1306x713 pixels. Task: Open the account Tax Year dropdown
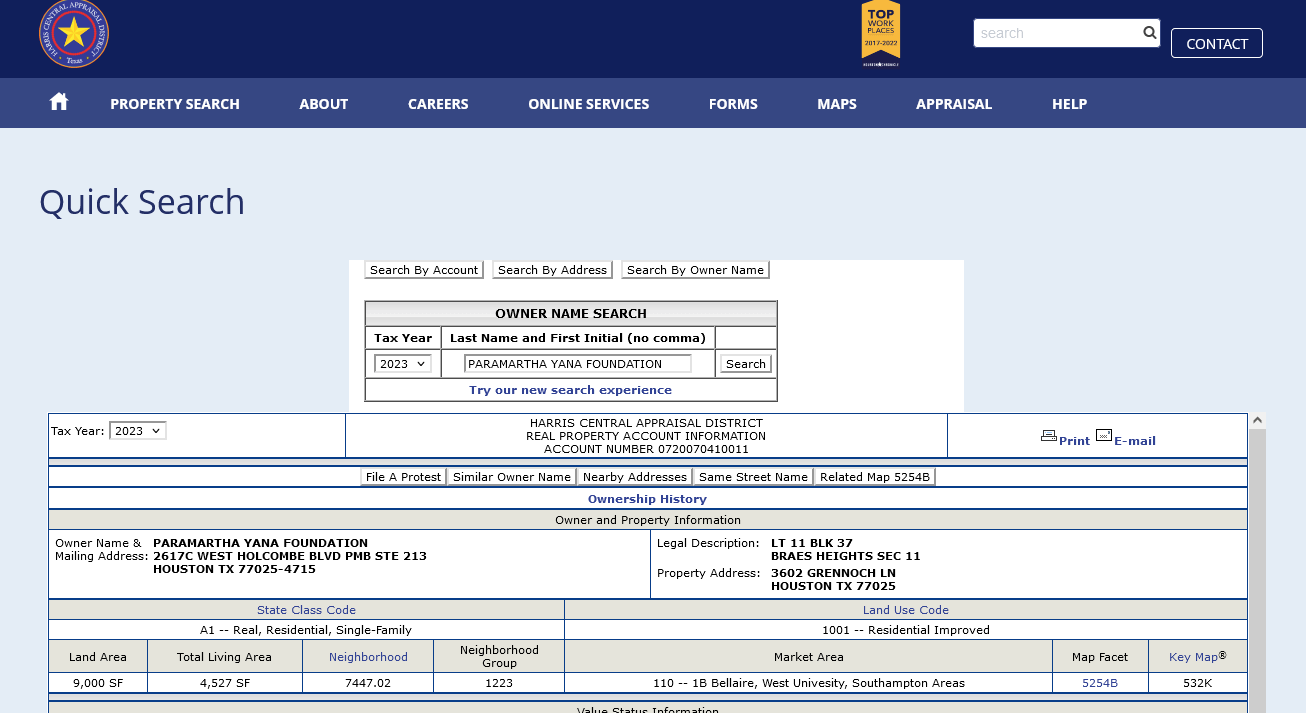coord(138,431)
